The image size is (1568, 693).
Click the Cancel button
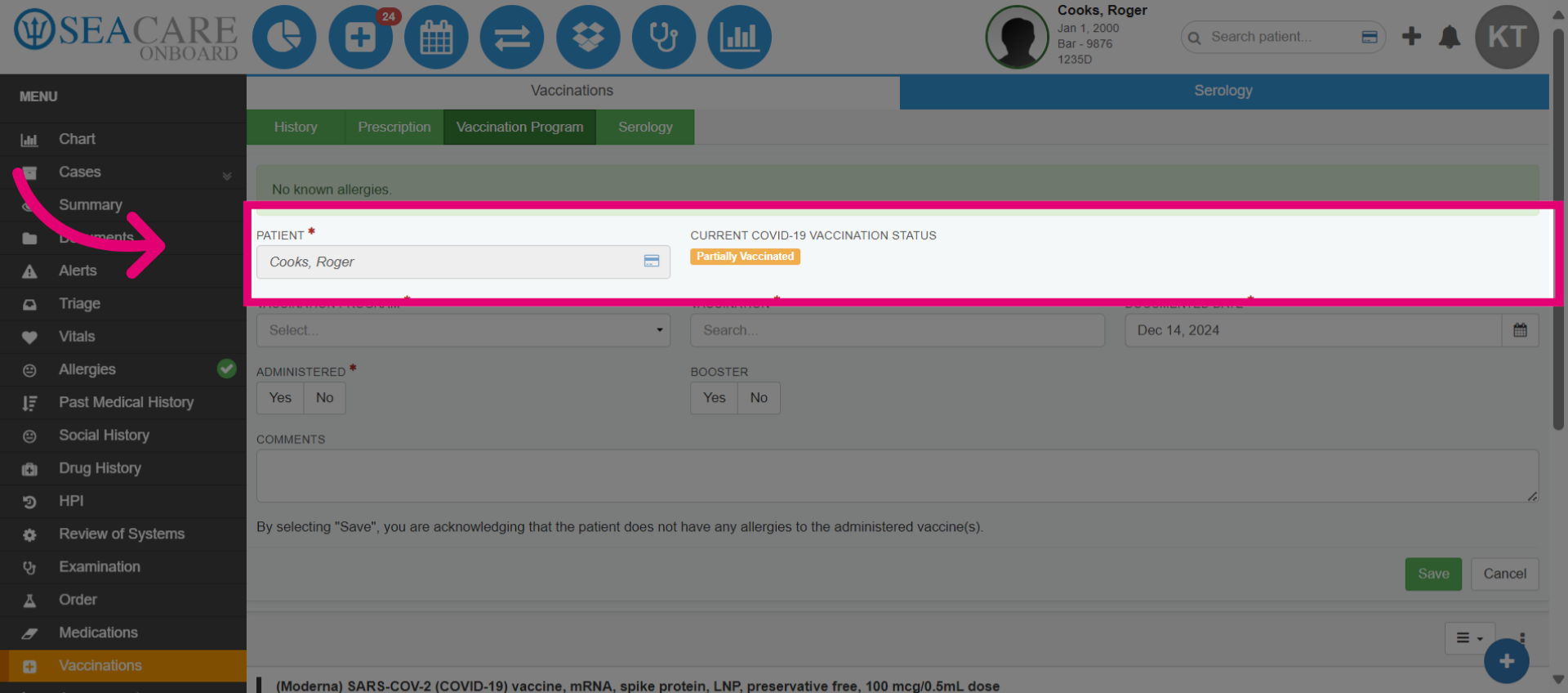click(1505, 574)
